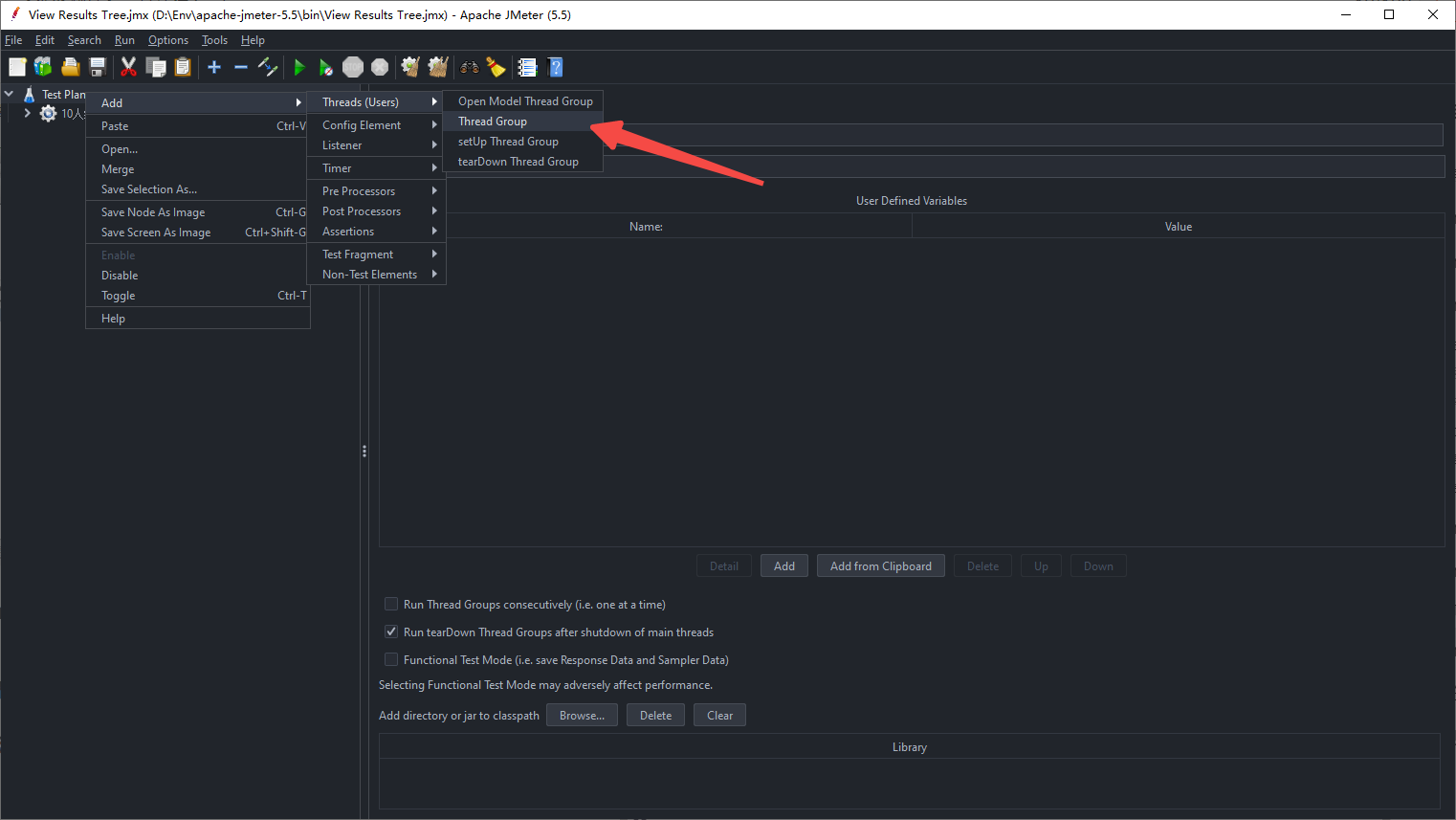Open the Edit menu
Viewport: 1456px width, 820px height.
[45, 40]
